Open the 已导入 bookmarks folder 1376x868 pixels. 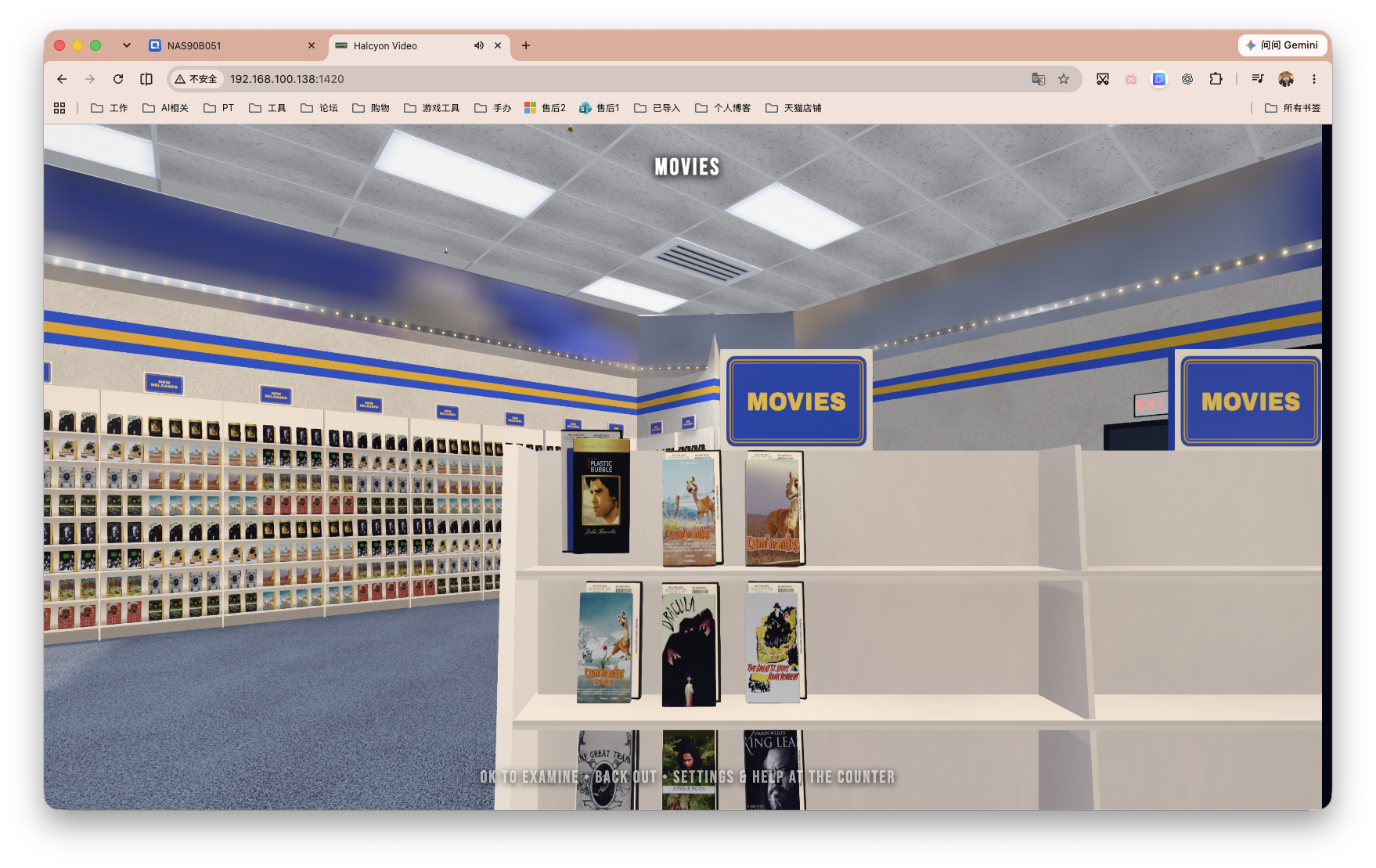click(657, 108)
